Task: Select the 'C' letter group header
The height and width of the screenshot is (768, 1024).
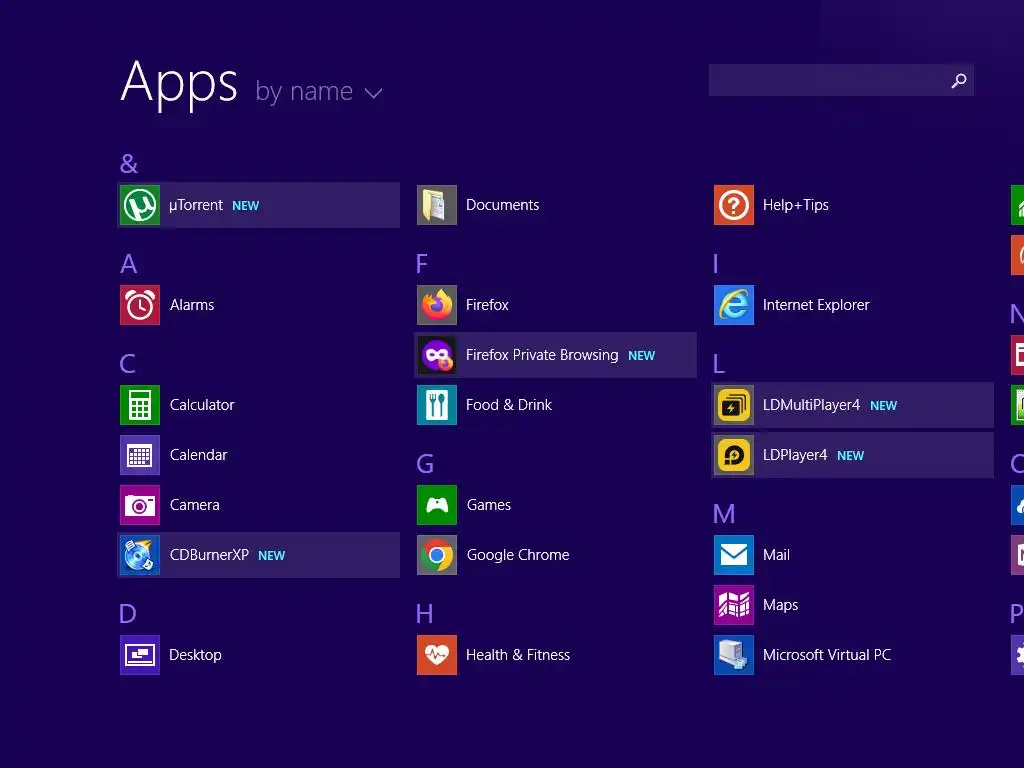Action: 128,364
